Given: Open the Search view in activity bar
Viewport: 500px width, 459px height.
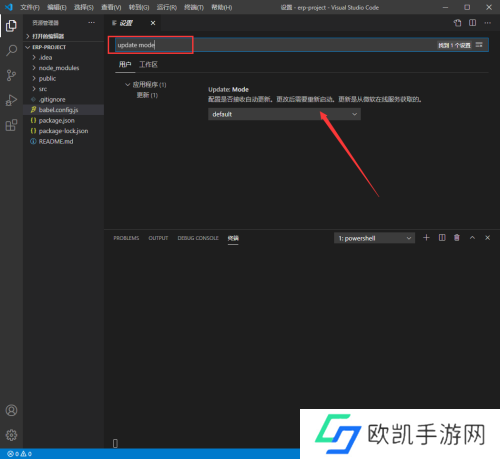Looking at the screenshot, I should pos(11,51).
